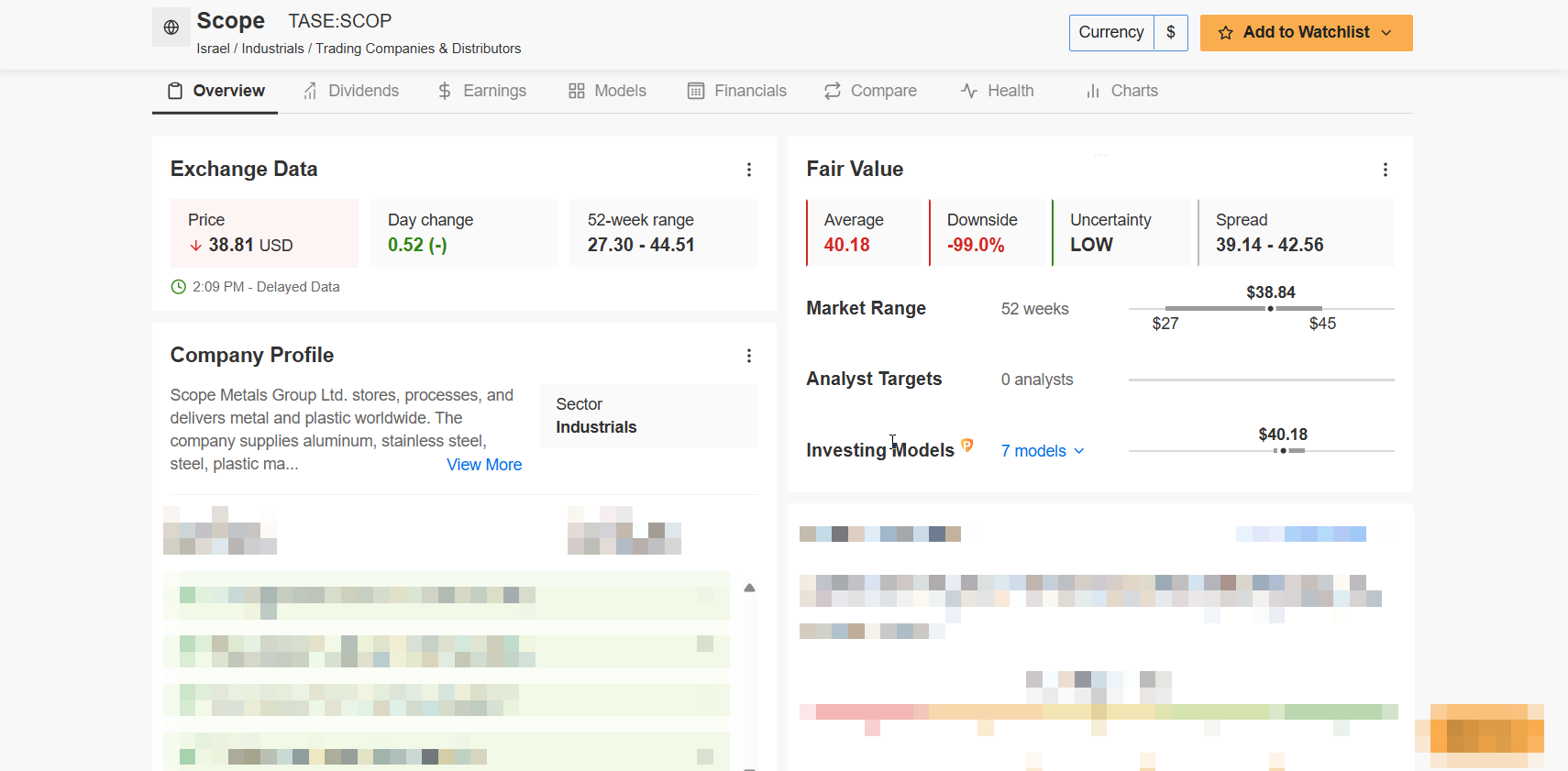
Task: Expand the 7 models dropdown
Action: (1043, 451)
